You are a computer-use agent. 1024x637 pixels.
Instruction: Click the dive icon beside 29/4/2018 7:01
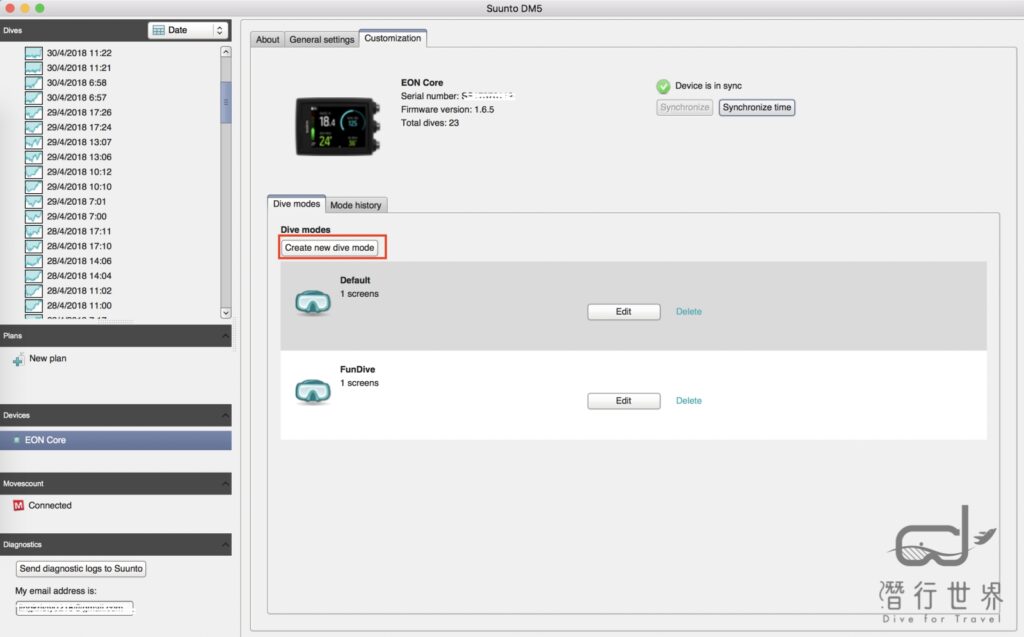coord(33,202)
